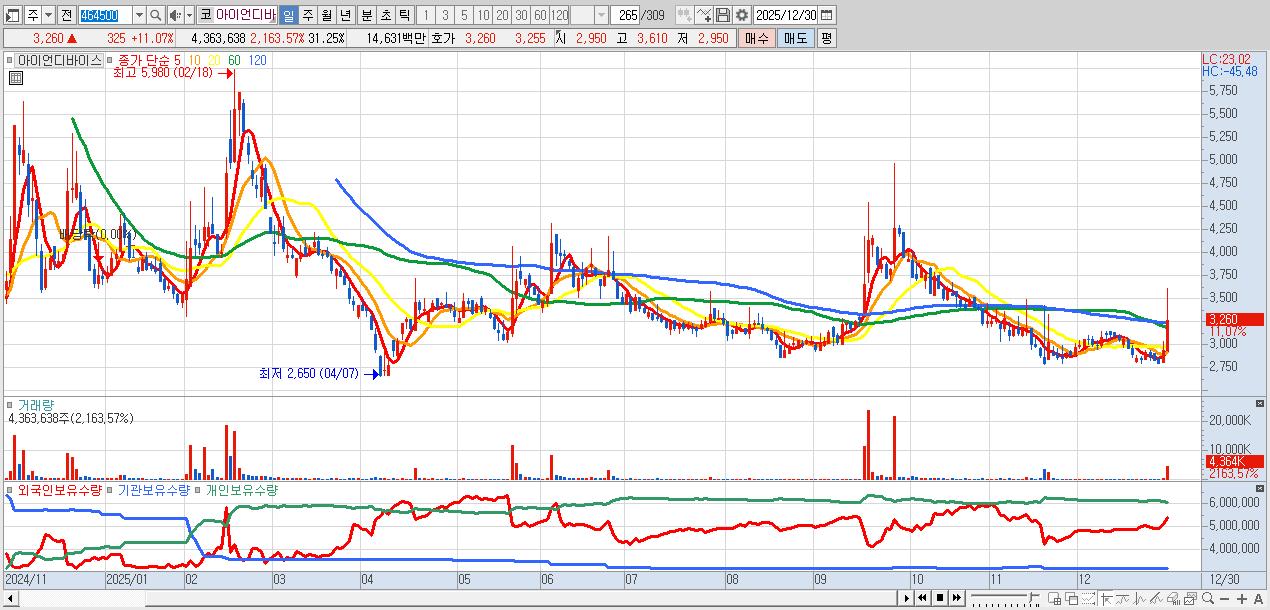Select interval 5 button

(x=462, y=16)
